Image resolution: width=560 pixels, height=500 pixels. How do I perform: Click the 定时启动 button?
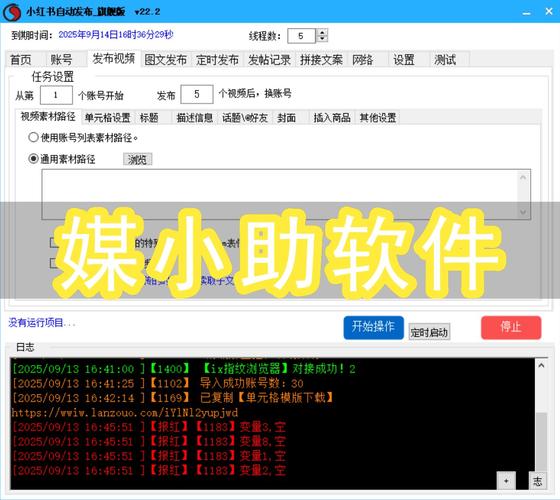[429, 332]
